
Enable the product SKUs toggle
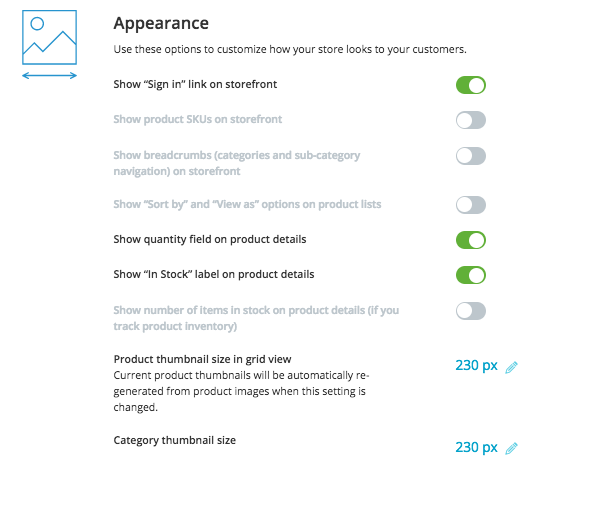coord(471,120)
